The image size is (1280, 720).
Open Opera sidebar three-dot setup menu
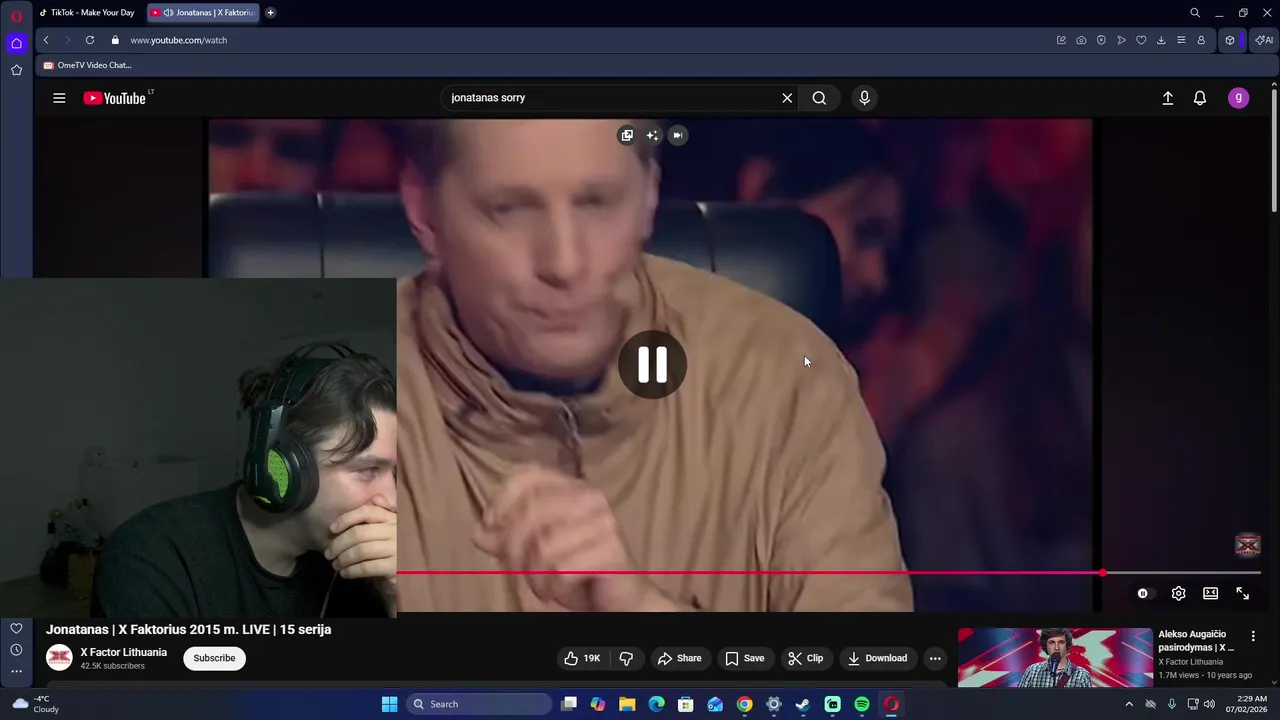[16, 671]
